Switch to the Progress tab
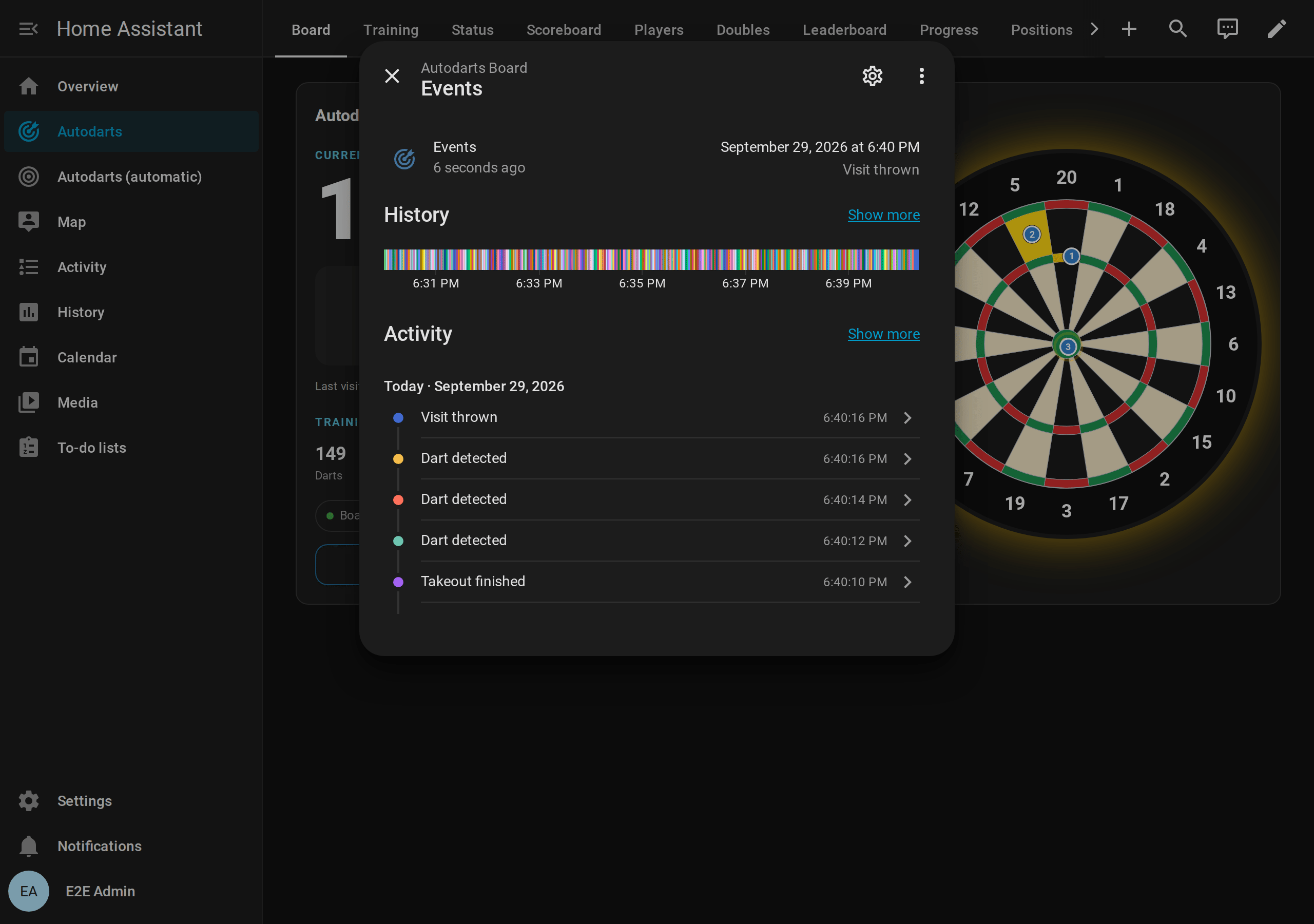 click(949, 30)
